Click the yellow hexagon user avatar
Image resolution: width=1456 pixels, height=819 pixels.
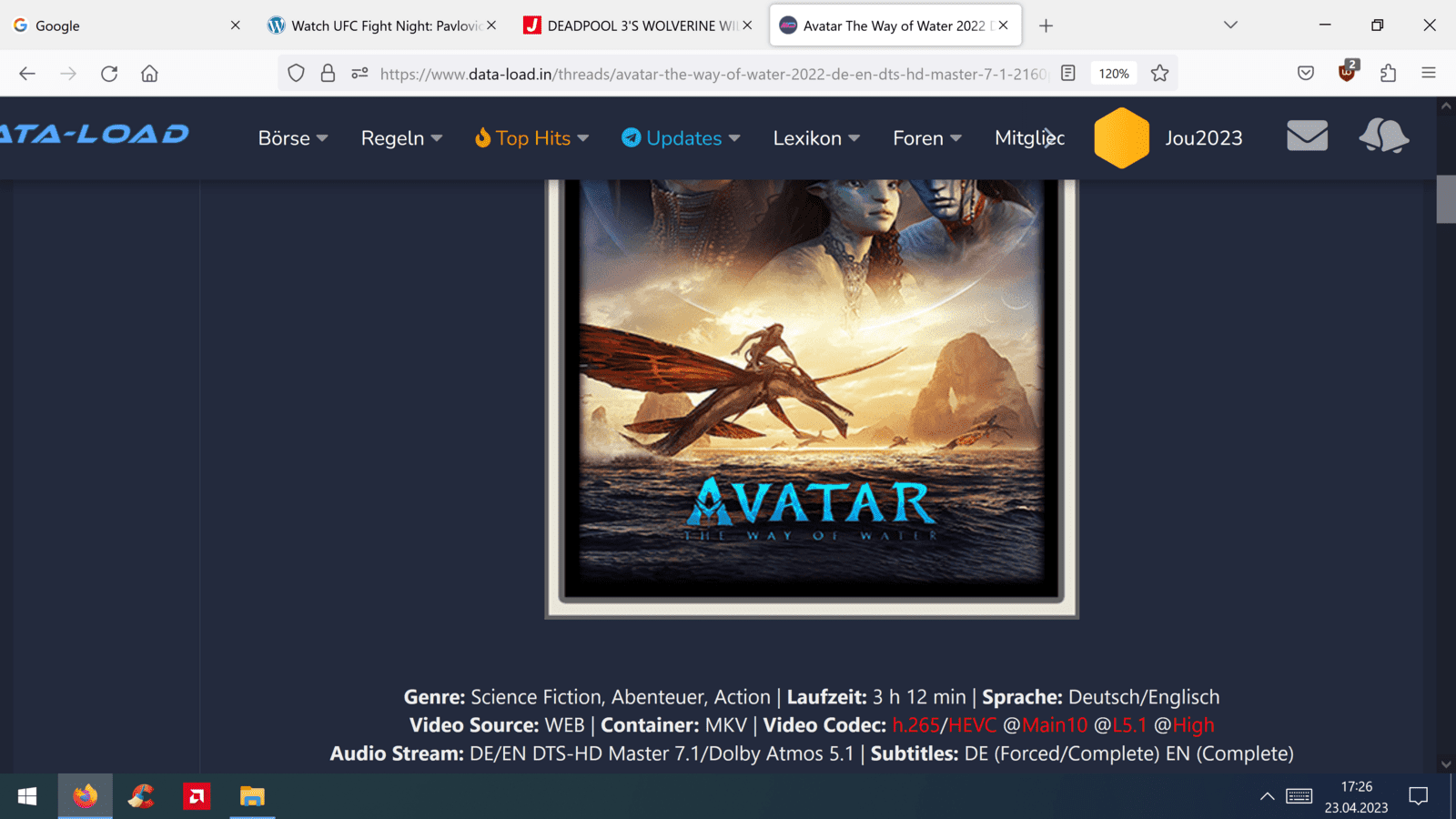pos(1122,138)
